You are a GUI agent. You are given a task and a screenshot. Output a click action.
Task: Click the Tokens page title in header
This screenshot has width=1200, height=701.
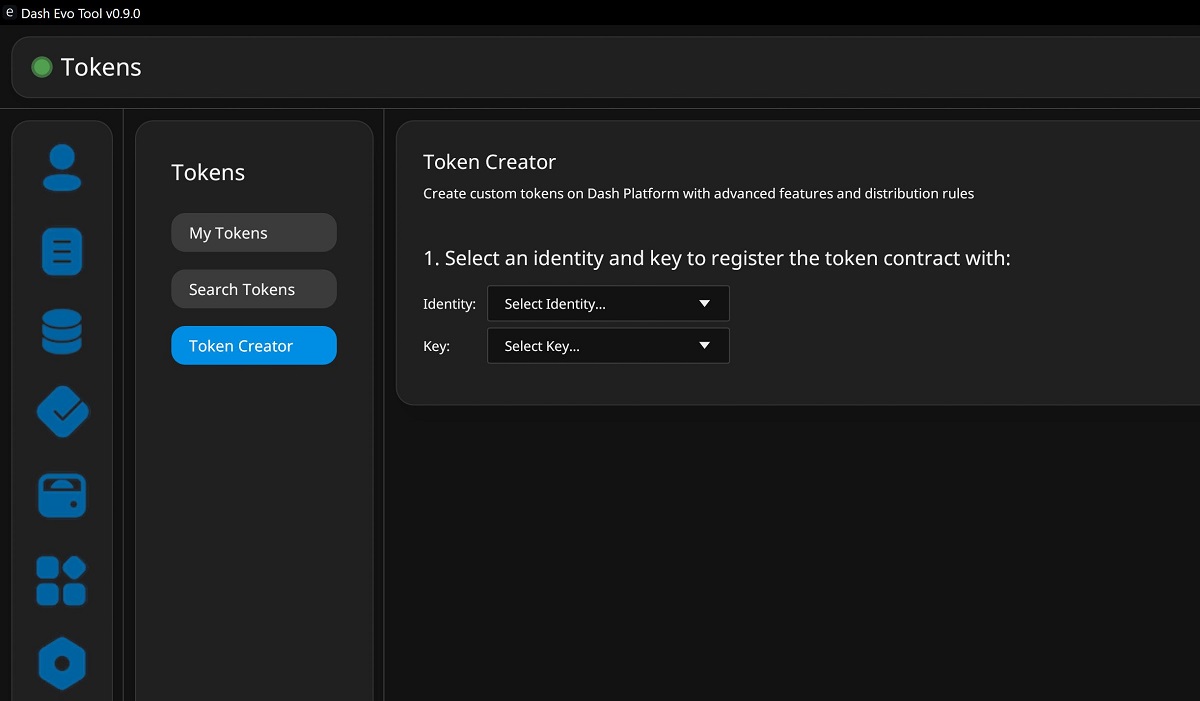[101, 67]
